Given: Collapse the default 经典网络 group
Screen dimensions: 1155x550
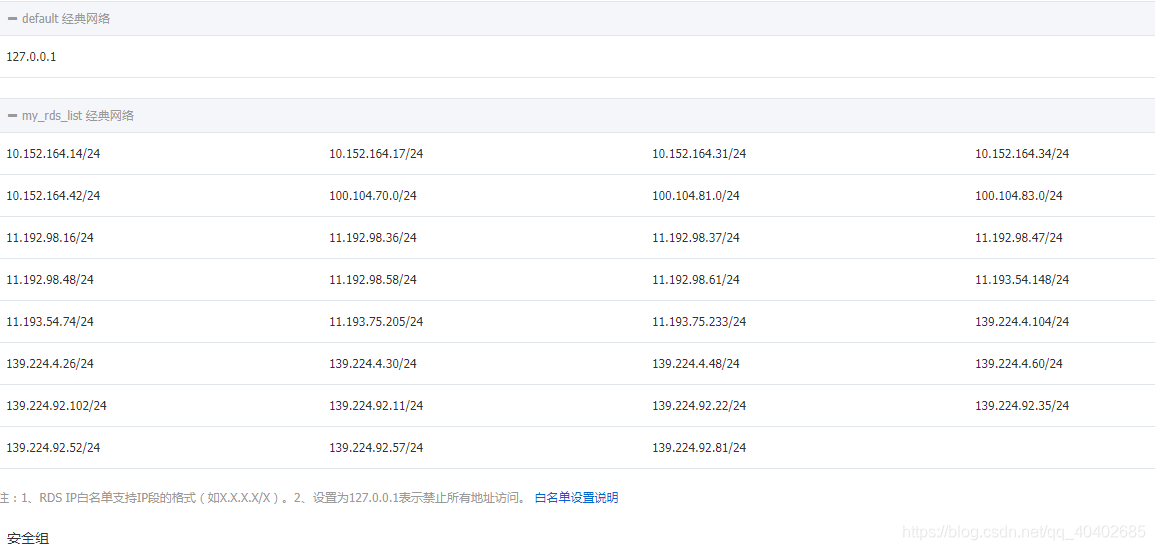Looking at the screenshot, I should 12,18.
